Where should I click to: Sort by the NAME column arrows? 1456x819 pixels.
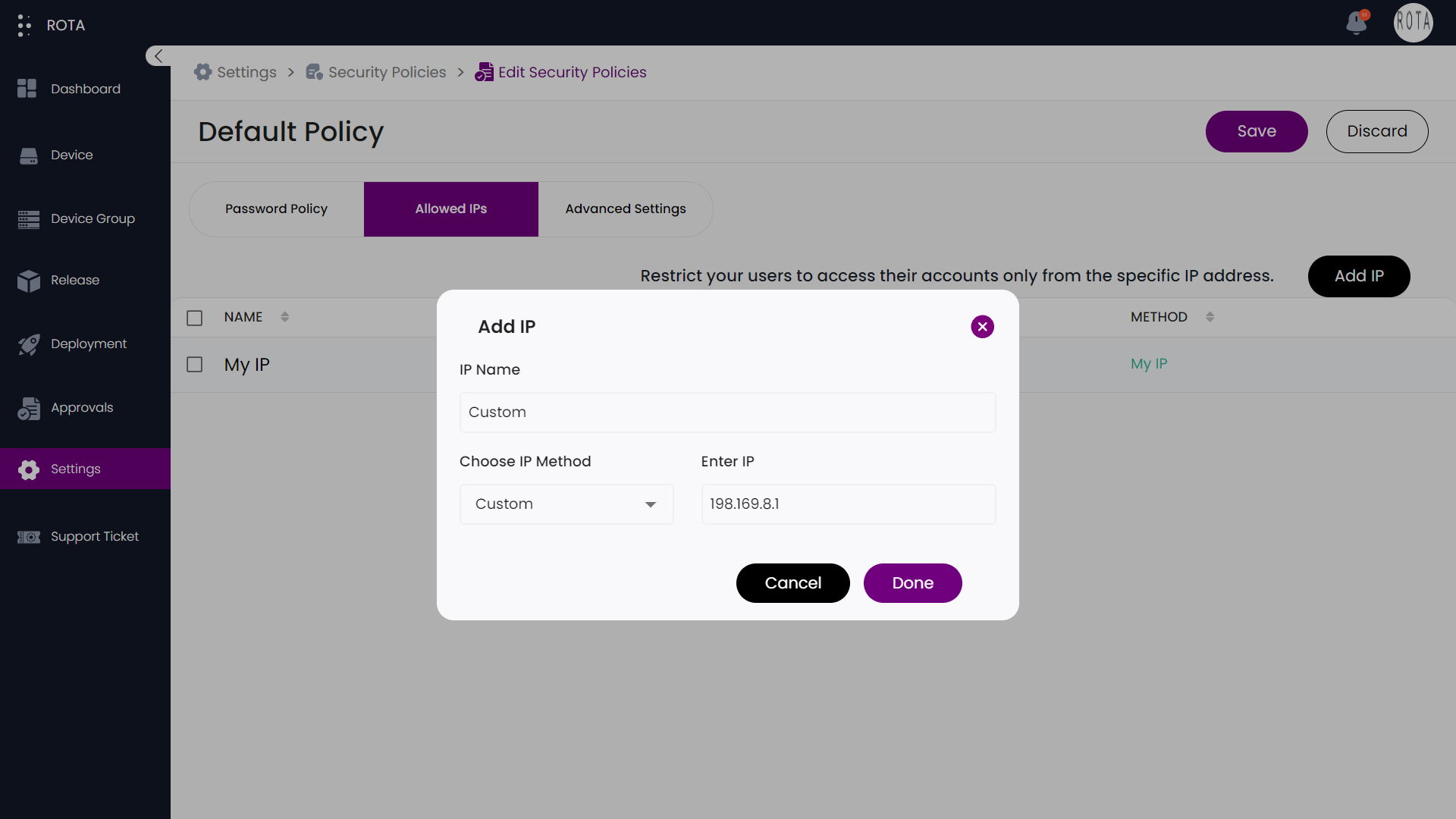[284, 317]
